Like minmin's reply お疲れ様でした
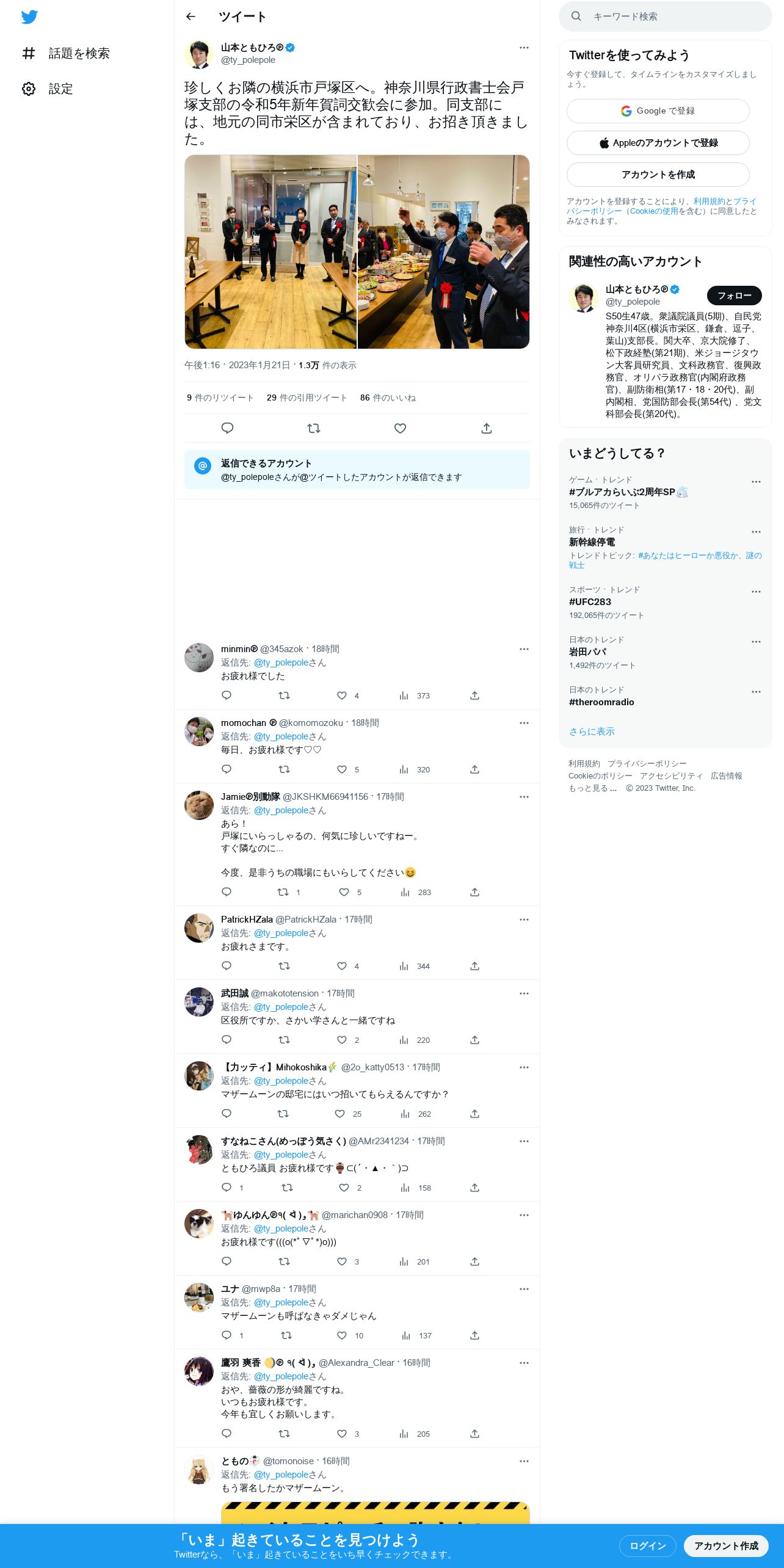 pos(342,695)
